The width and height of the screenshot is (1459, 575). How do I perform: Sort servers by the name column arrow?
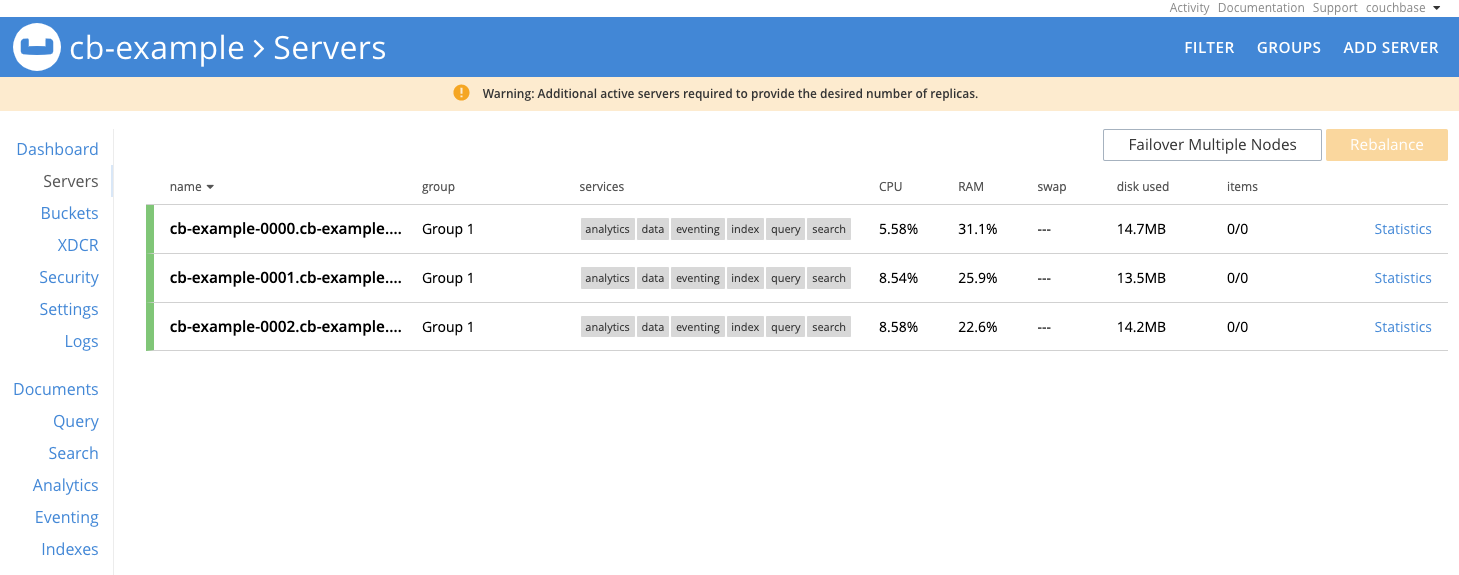210,187
